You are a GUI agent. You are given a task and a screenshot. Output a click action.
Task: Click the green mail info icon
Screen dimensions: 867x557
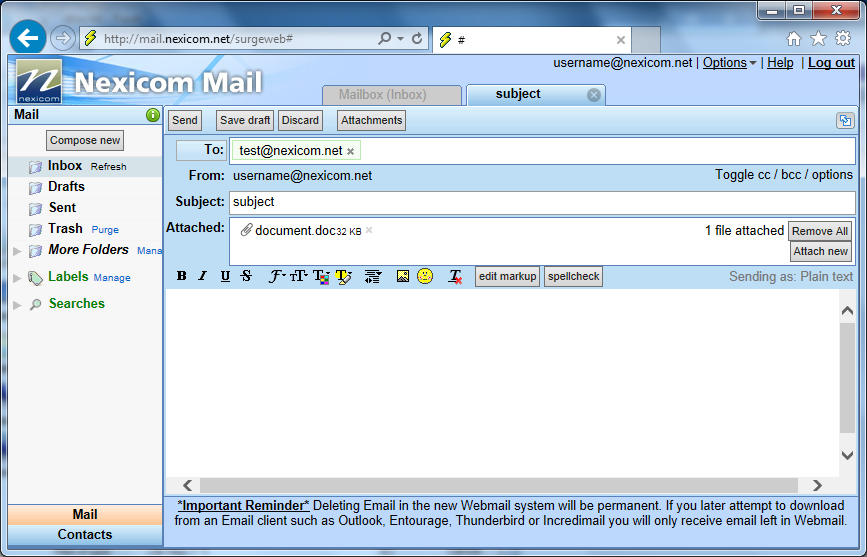click(153, 115)
